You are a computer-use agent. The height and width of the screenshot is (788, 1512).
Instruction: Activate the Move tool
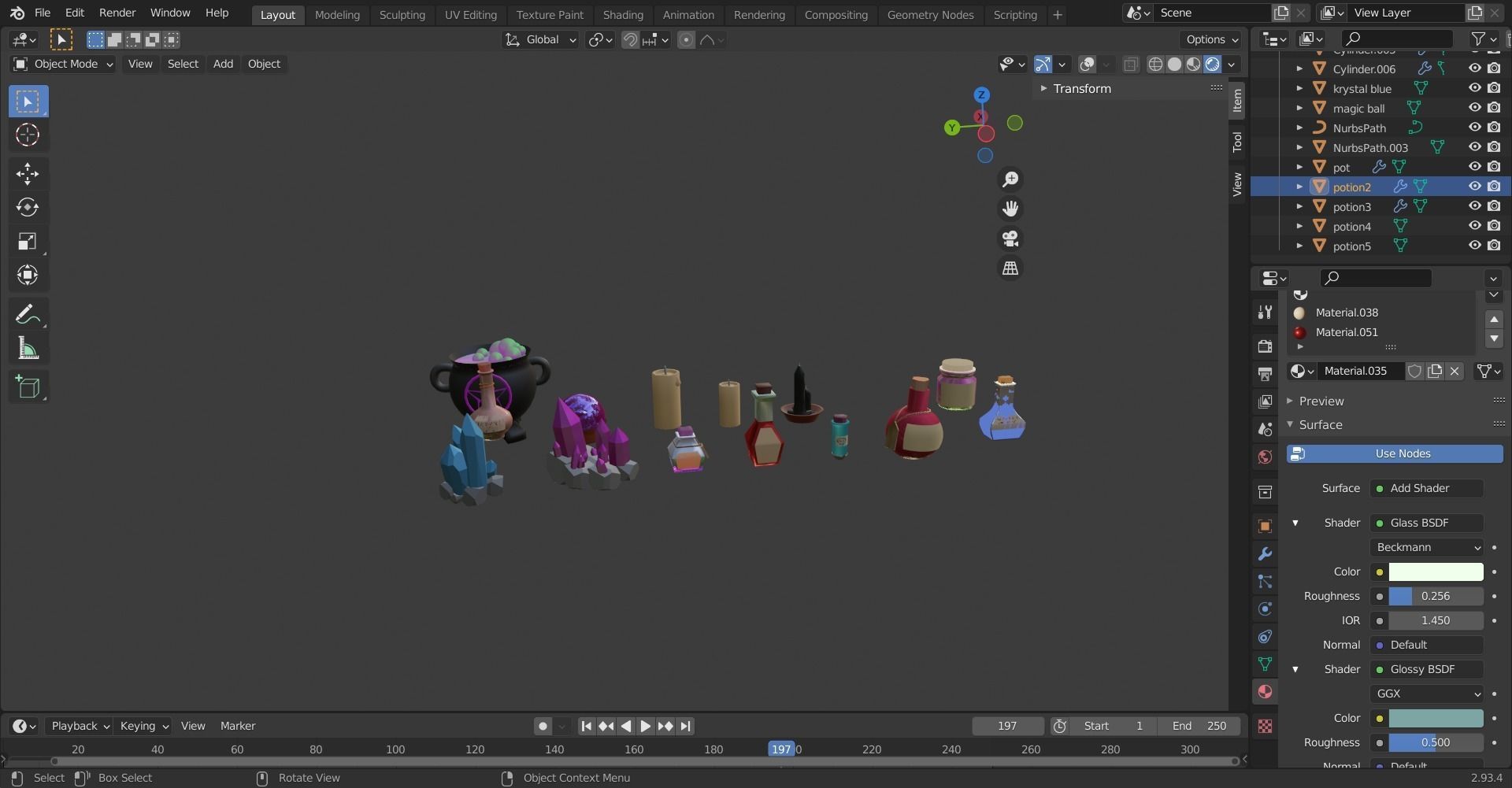pos(28,173)
